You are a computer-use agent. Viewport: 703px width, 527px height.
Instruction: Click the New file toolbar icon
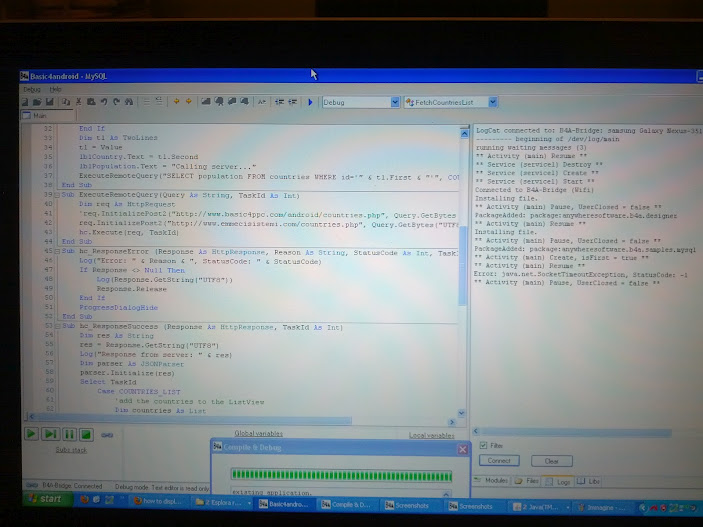pos(26,102)
